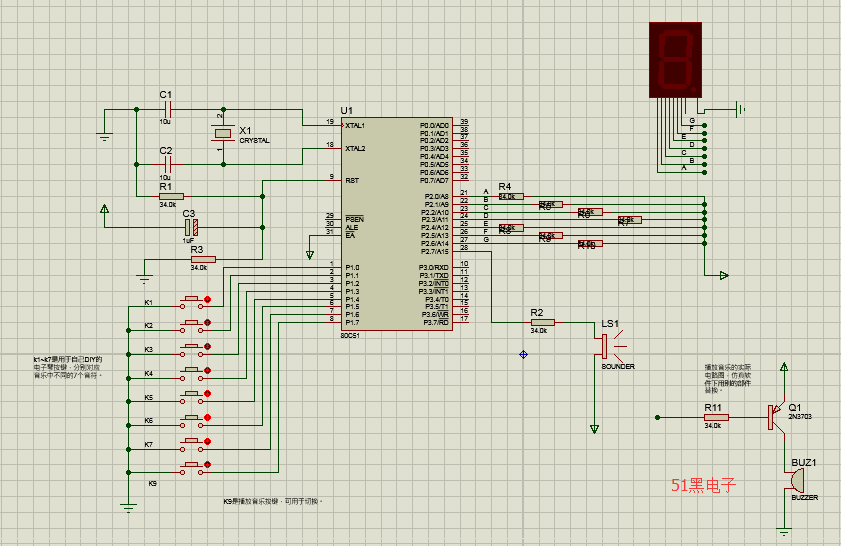
Task: Select resistor R1 body
Action: tap(171, 196)
